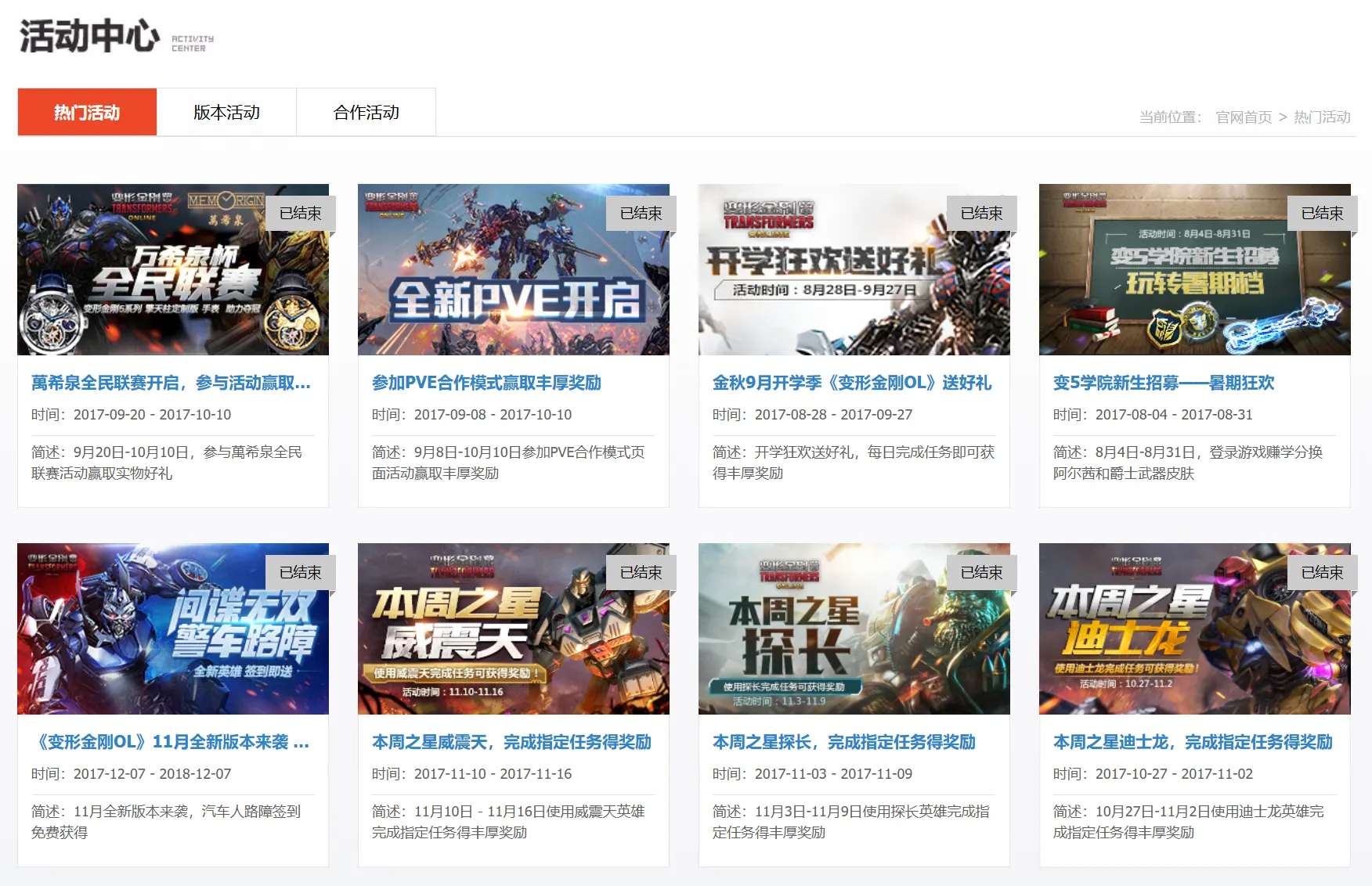Viewport: 1372px width, 886px height.
Task: Click 已结束 badge on 间谍无双 card
Action: [301, 572]
